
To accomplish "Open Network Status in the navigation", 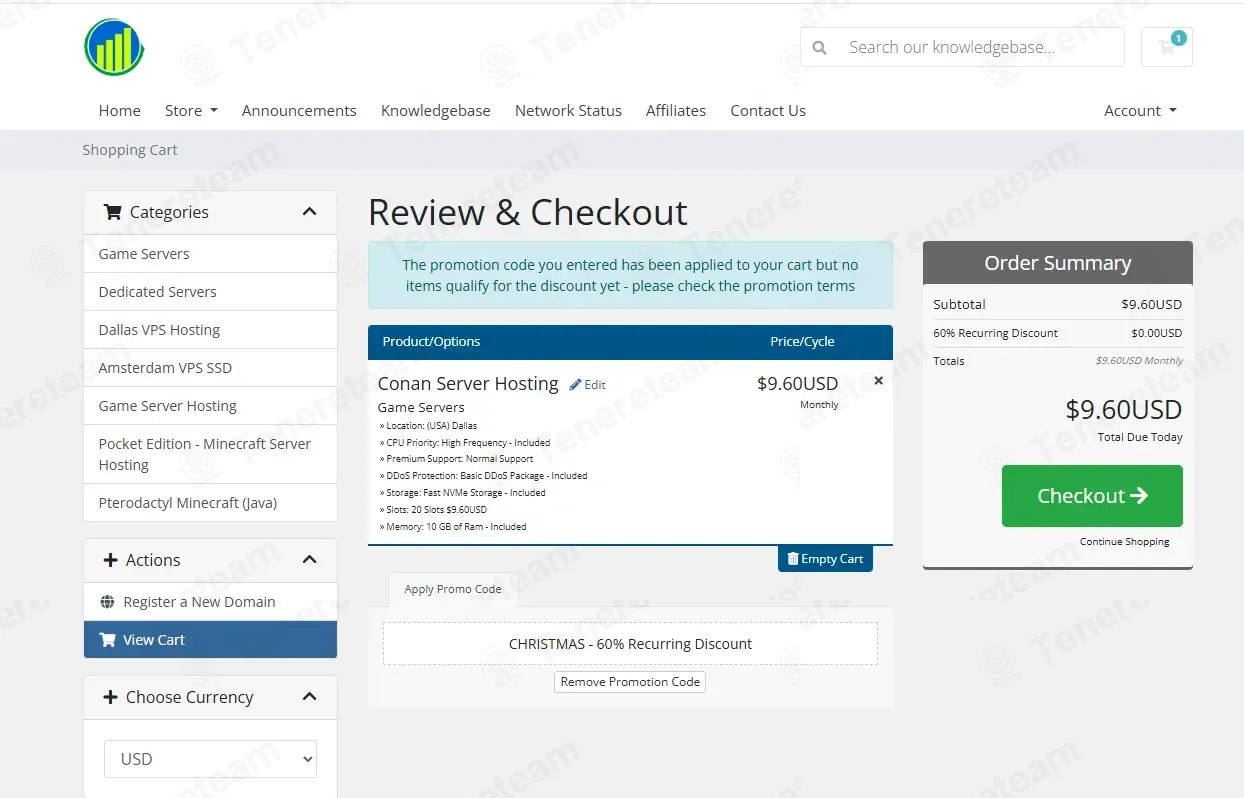I will click(568, 111).
